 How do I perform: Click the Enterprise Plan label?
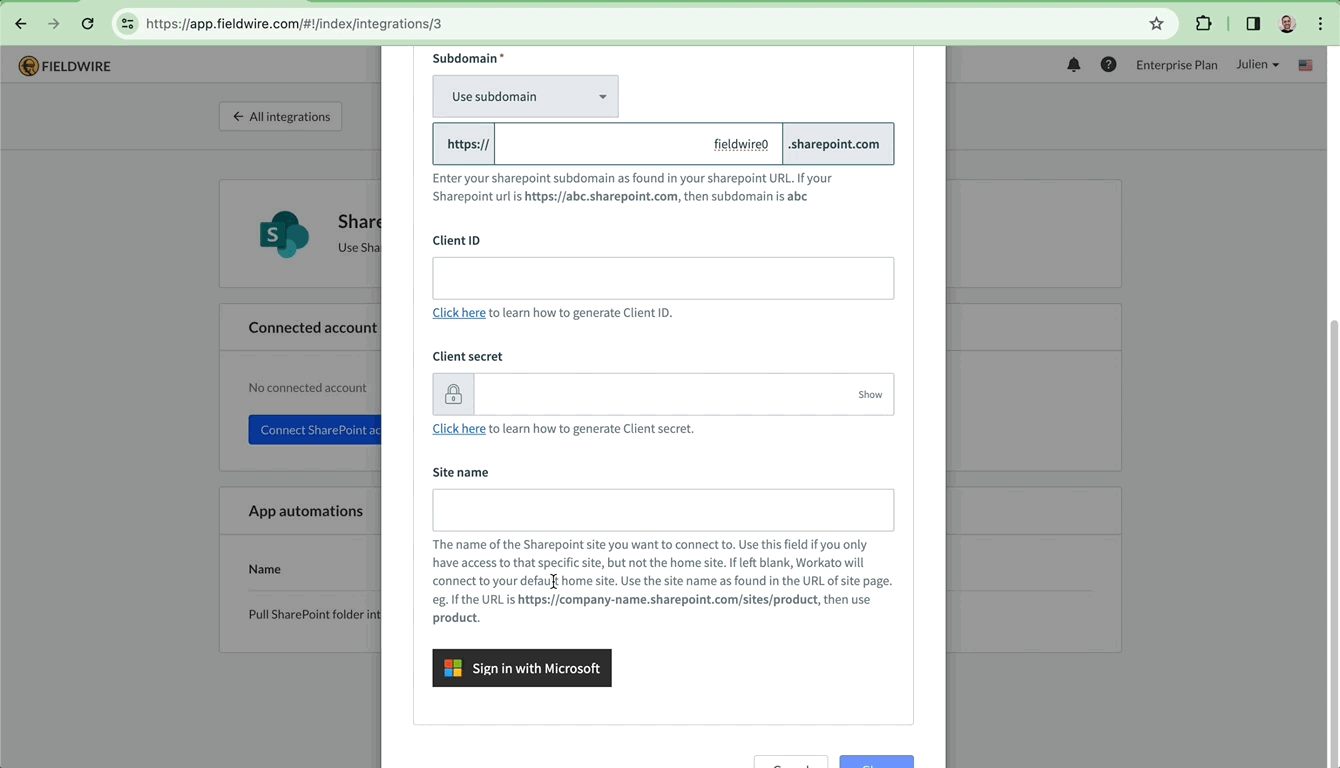(1176, 65)
